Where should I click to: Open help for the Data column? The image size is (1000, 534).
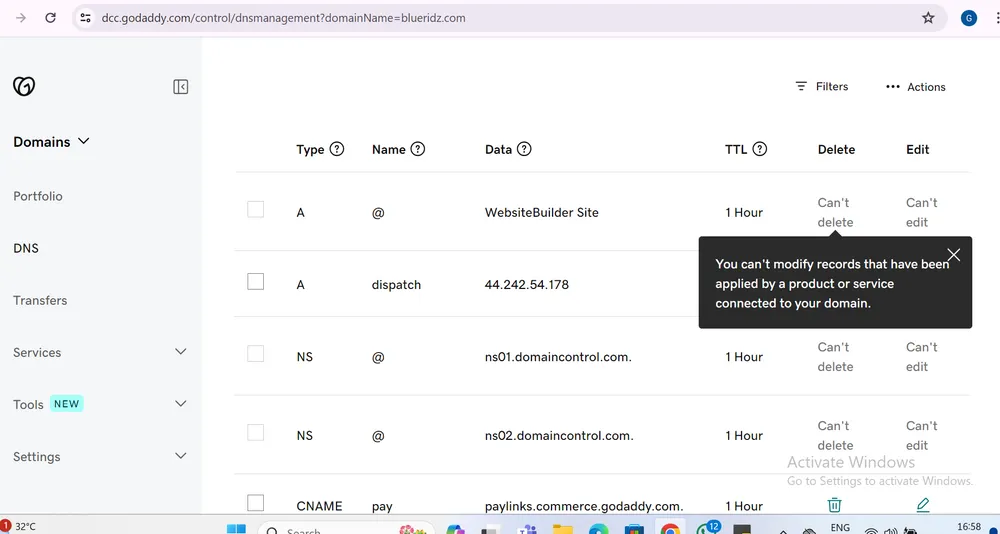tap(524, 149)
